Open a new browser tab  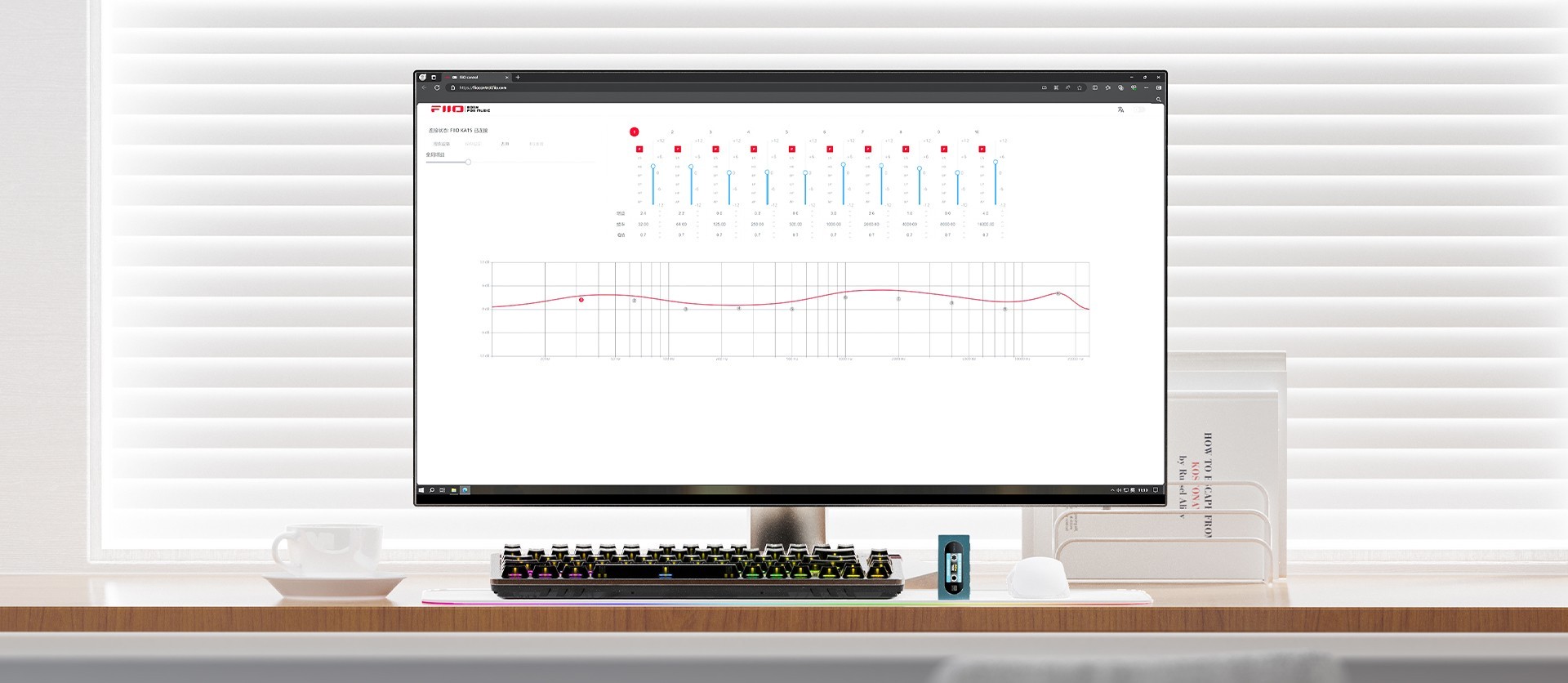(x=518, y=78)
